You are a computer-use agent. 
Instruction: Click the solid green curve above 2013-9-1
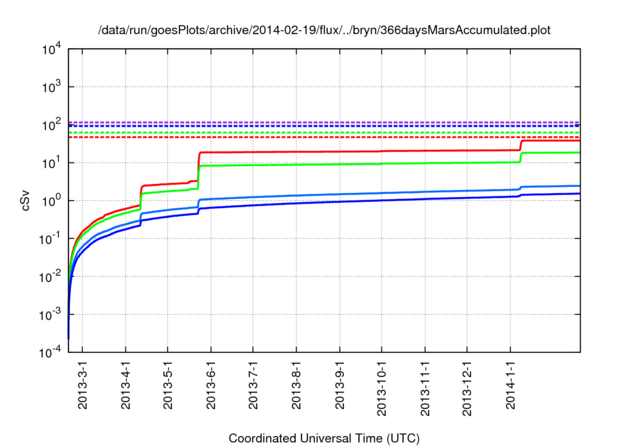tap(340, 164)
